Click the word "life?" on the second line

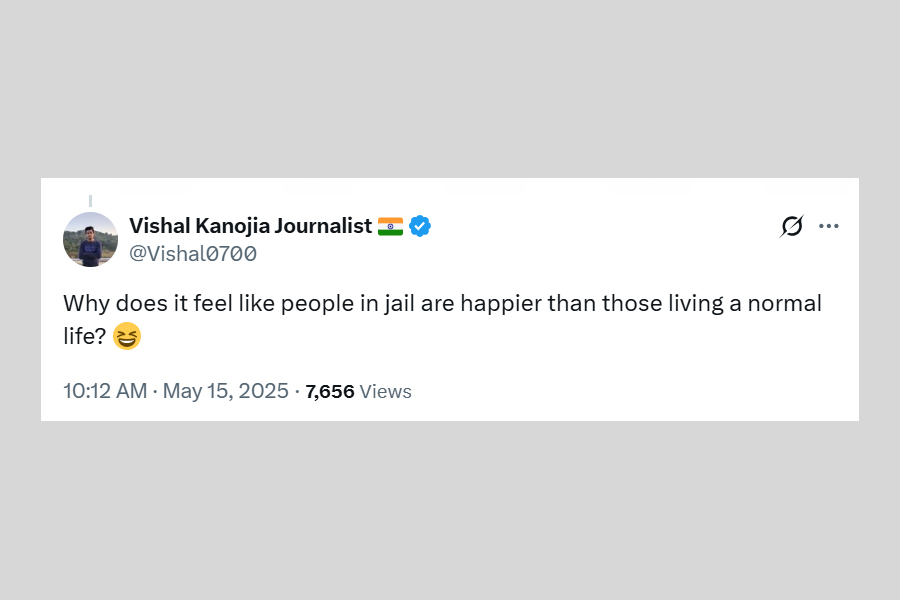84,337
